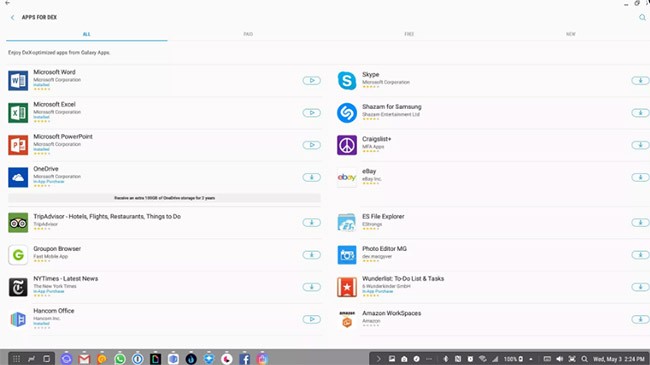Switch to the Paid tab
Image resolution: width=650 pixels, height=365 pixels.
click(x=248, y=34)
